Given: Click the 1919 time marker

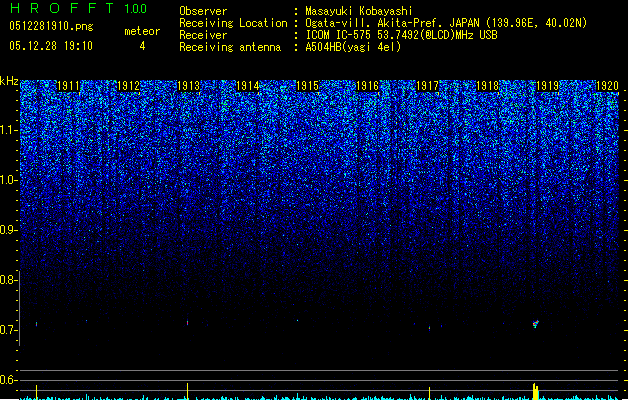Looking at the screenshot, I should 548,86.
